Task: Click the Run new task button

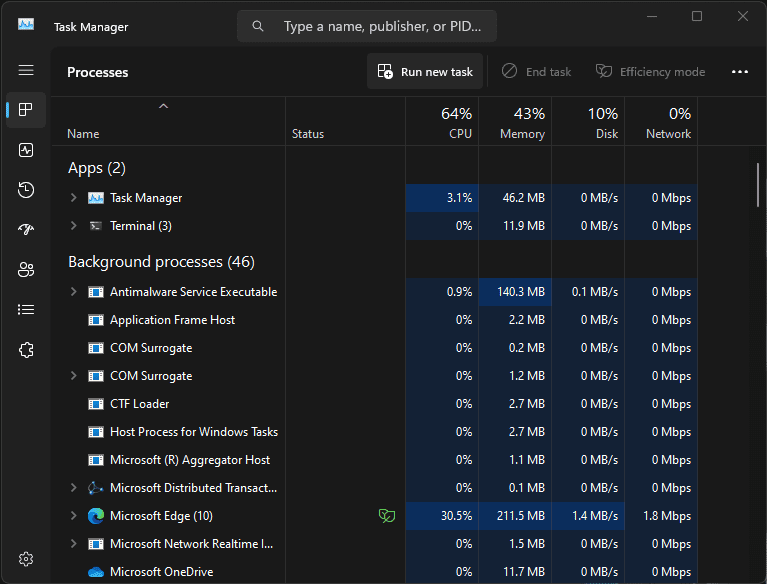Action: pyautogui.click(x=425, y=71)
